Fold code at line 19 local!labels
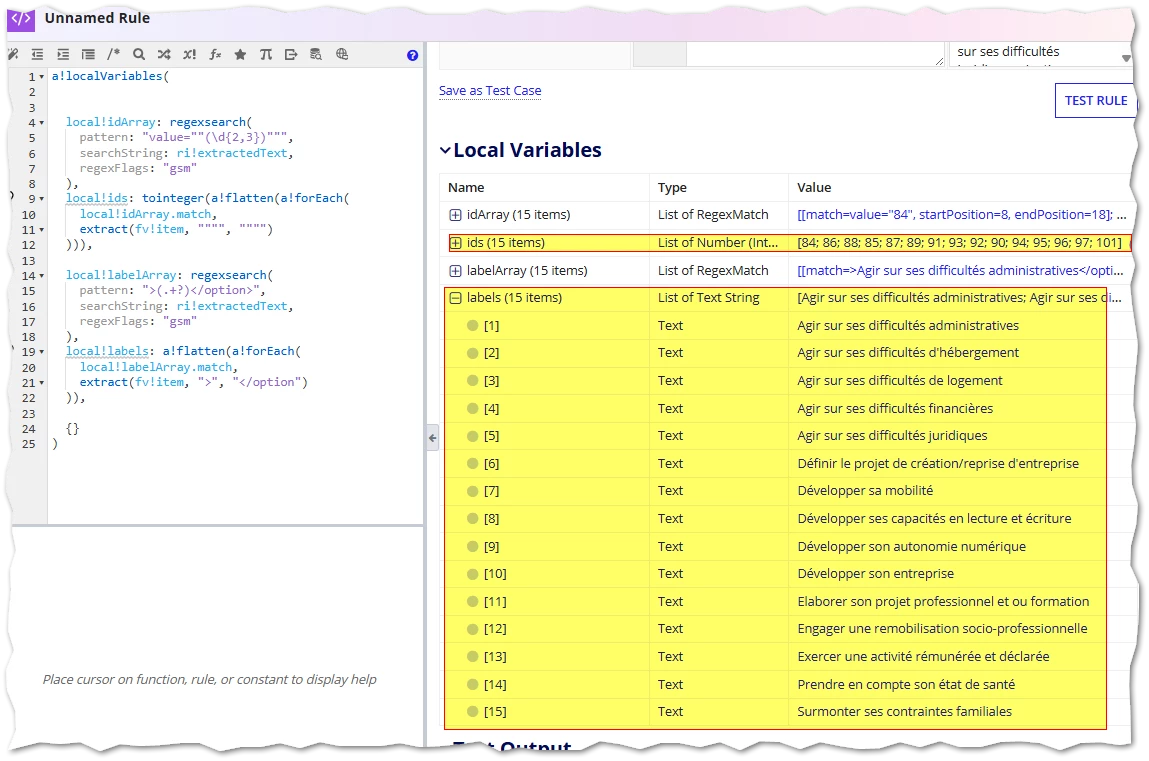This screenshot has height=761, width=1149. (42, 352)
